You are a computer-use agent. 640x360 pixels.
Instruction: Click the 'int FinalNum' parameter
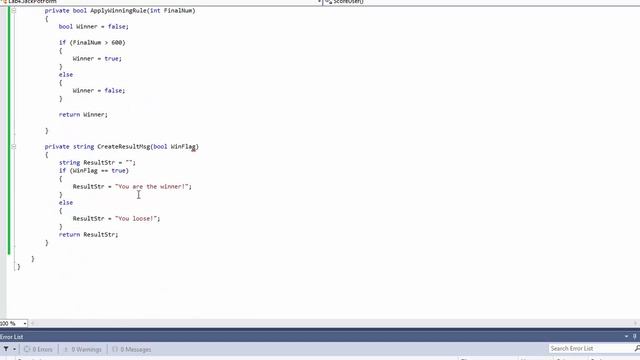(x=171, y=11)
